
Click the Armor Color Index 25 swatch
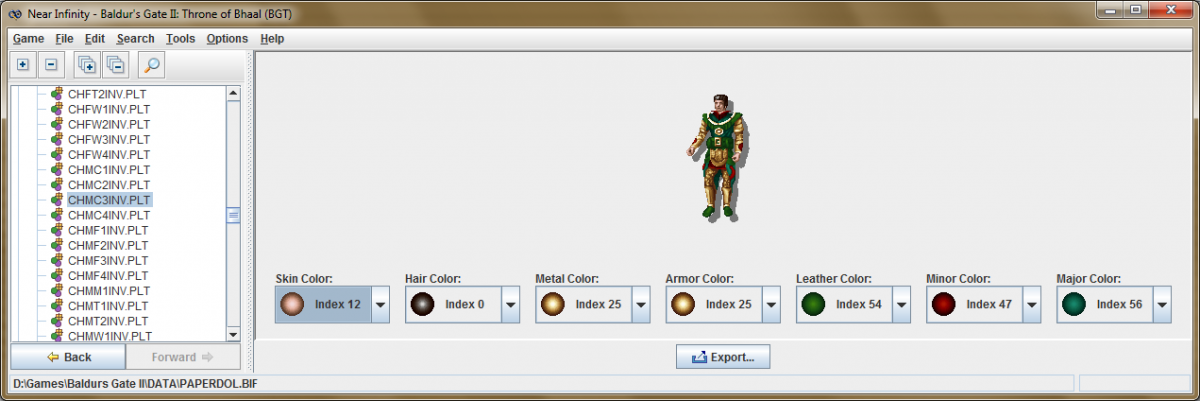(682, 304)
